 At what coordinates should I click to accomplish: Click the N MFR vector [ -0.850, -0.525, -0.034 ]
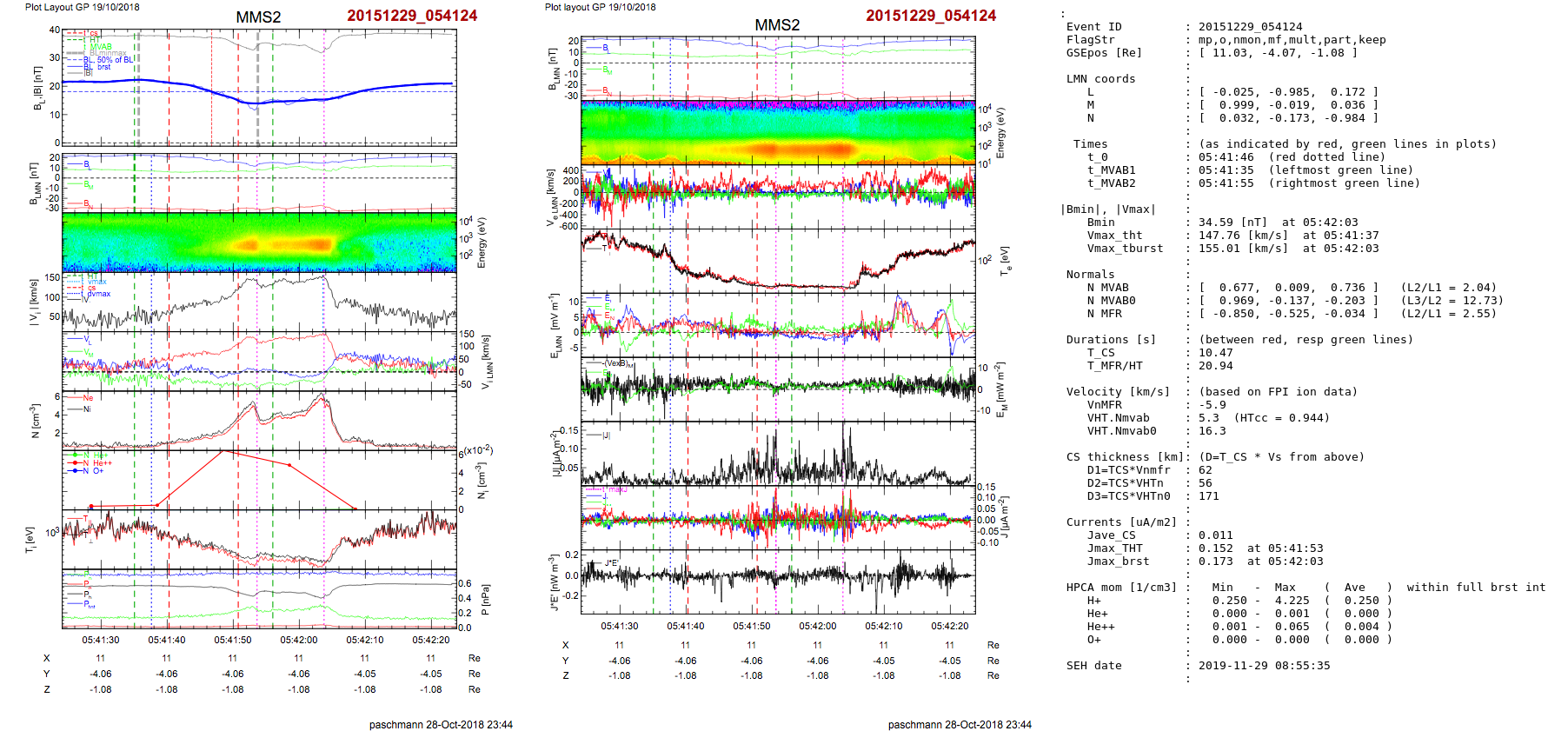(x=1288, y=314)
